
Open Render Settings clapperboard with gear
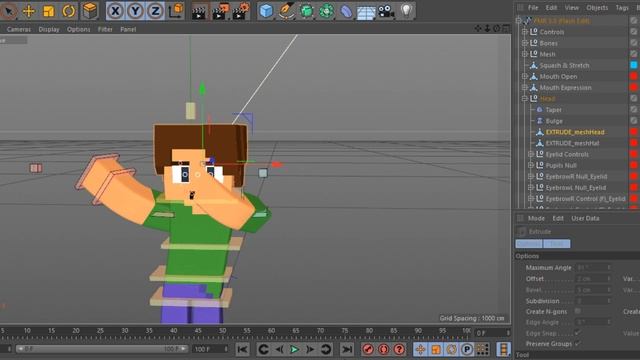click(x=241, y=11)
